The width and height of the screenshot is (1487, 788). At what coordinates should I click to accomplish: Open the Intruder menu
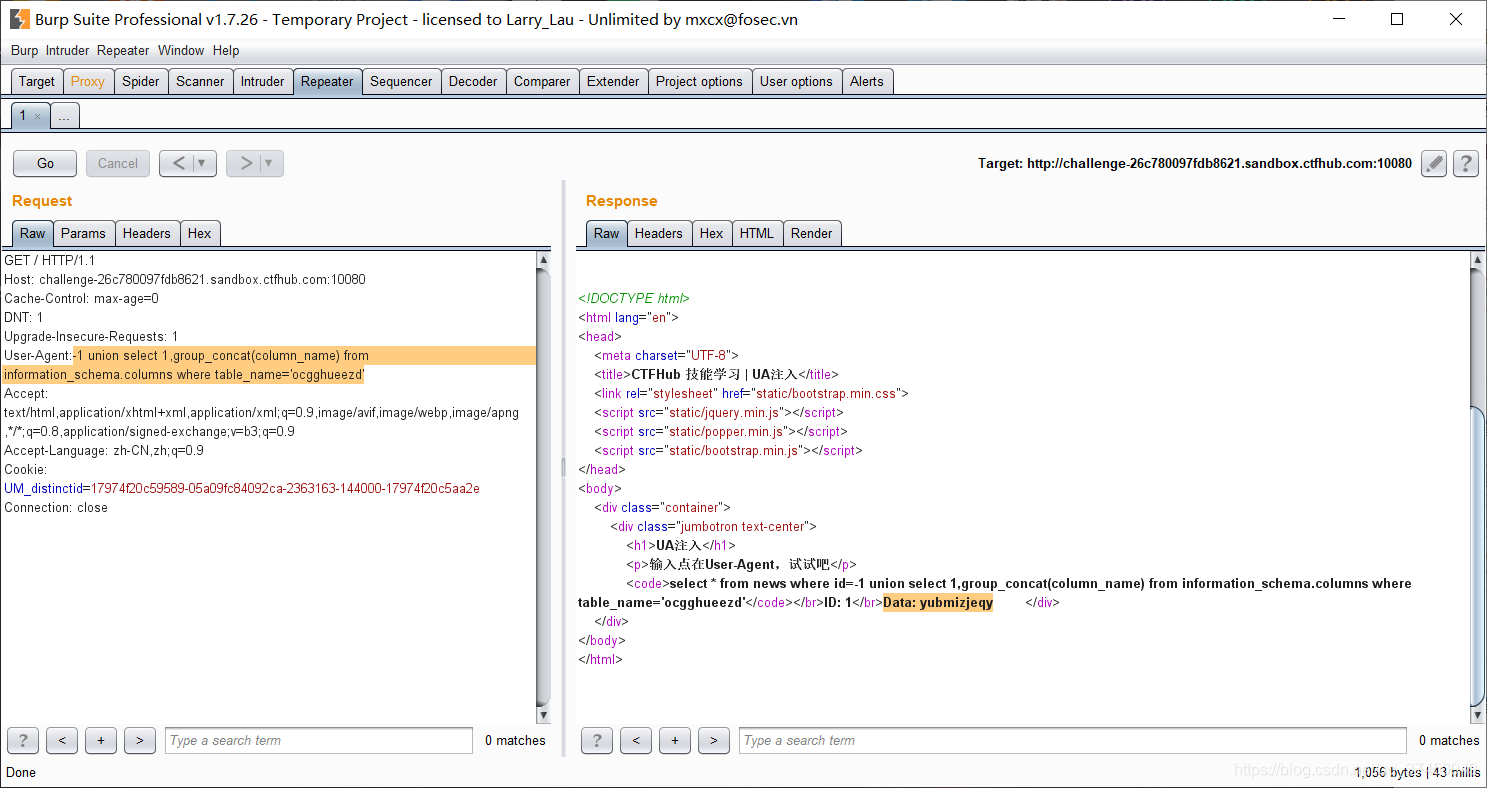tap(67, 50)
